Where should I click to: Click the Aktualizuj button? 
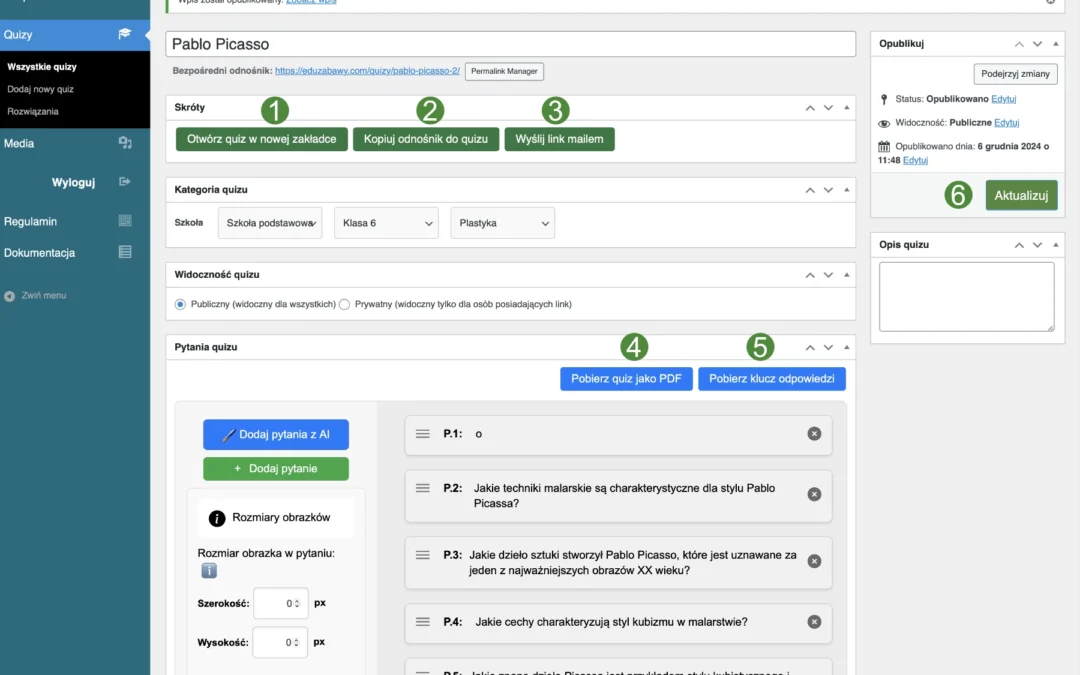click(1020, 195)
